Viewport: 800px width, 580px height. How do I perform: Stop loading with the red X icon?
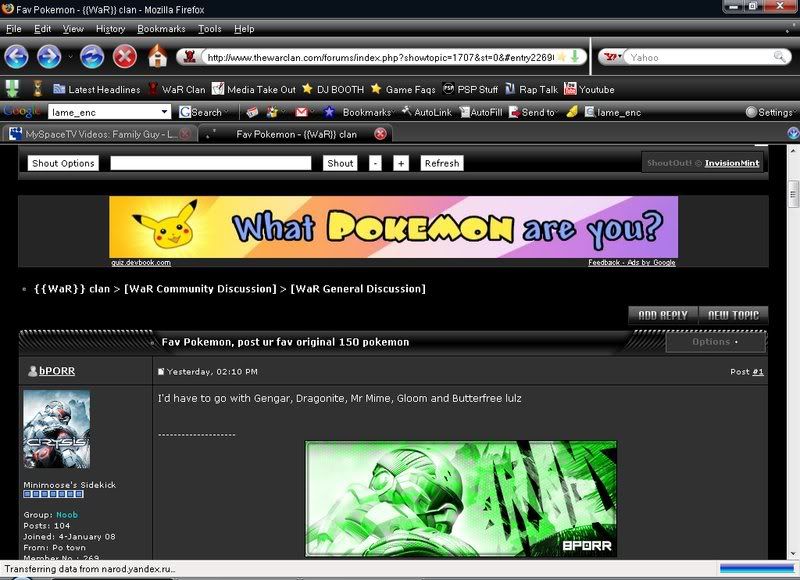coord(124,57)
